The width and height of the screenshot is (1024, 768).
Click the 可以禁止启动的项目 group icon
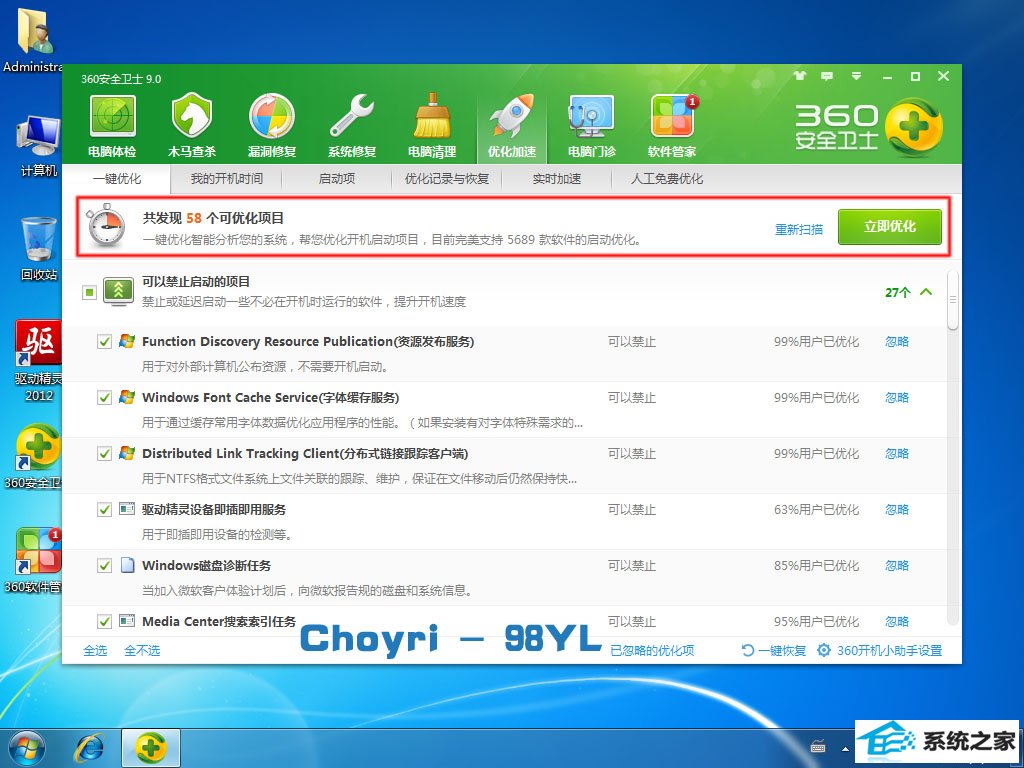(x=118, y=291)
